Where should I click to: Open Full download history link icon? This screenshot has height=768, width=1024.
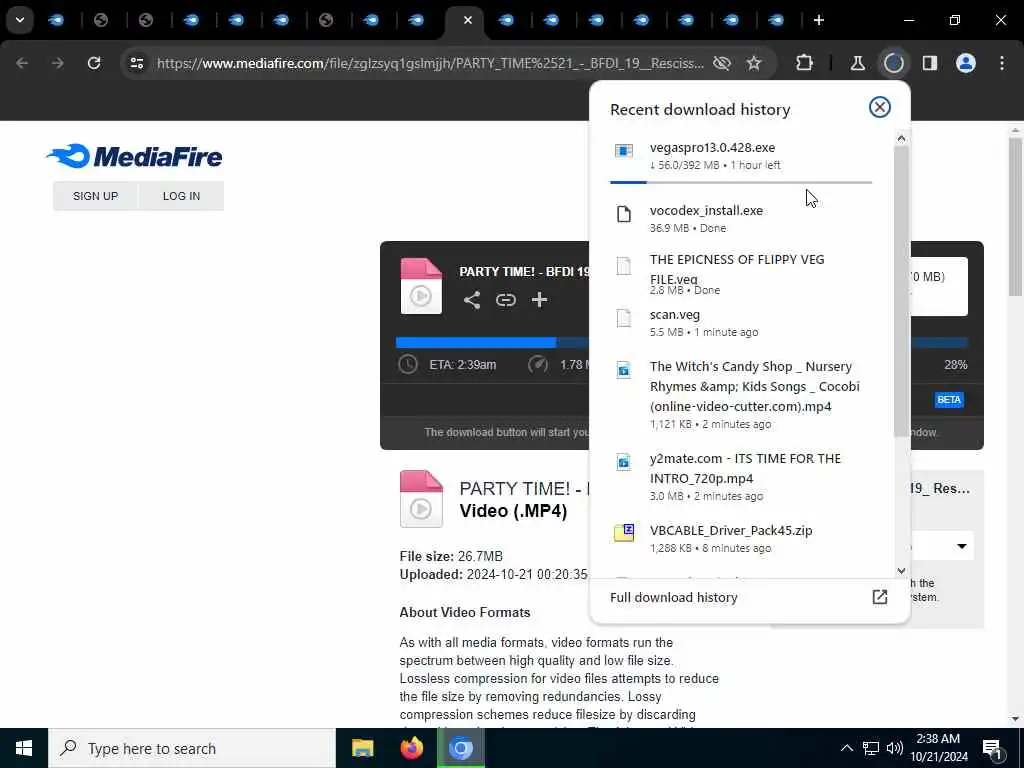[x=880, y=597]
